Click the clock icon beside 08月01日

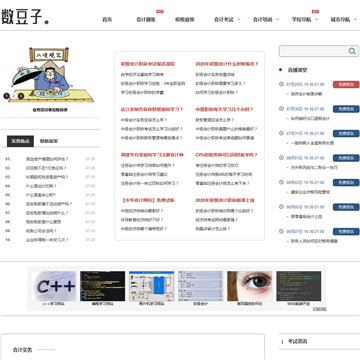coord(281,158)
